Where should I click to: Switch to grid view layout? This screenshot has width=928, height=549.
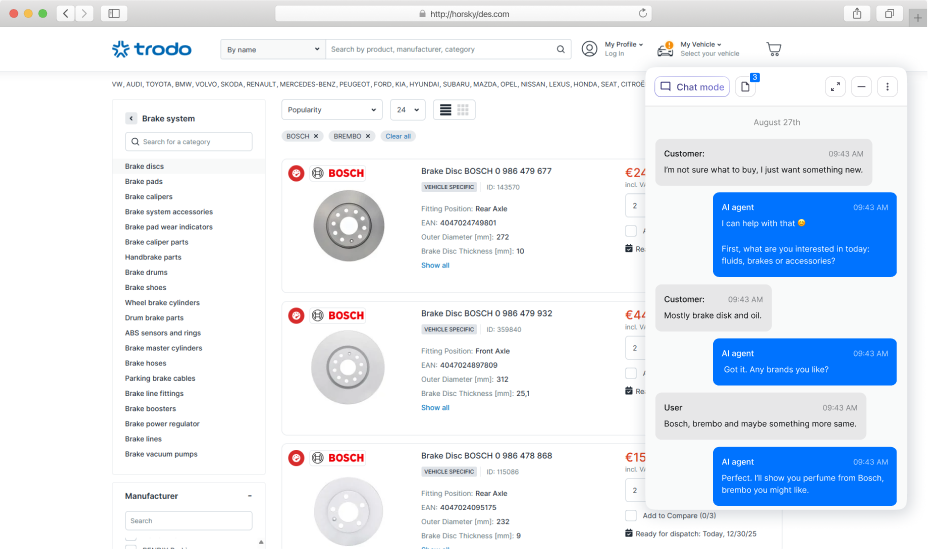click(x=463, y=109)
